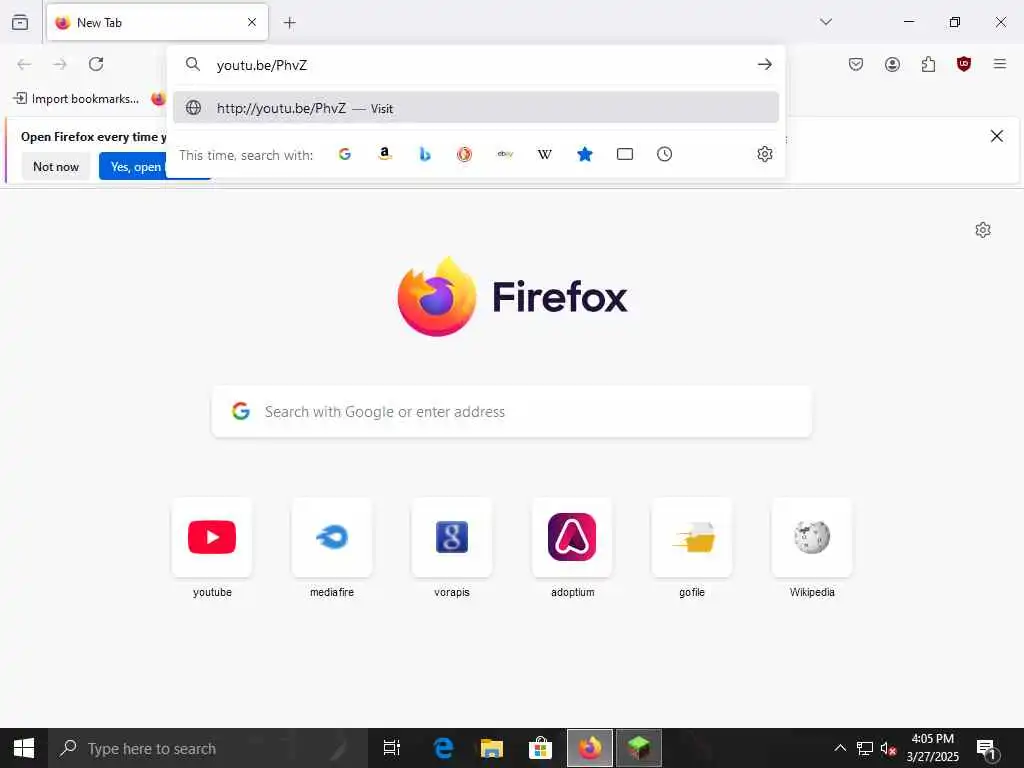
Task: Search this time with eBay
Action: [505, 154]
